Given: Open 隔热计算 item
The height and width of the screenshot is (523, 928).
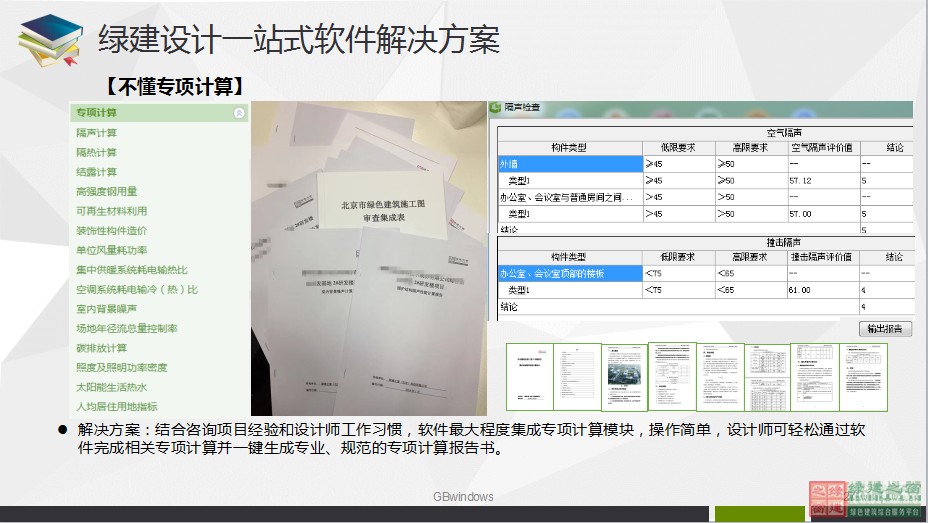Looking at the screenshot, I should (x=96, y=152).
